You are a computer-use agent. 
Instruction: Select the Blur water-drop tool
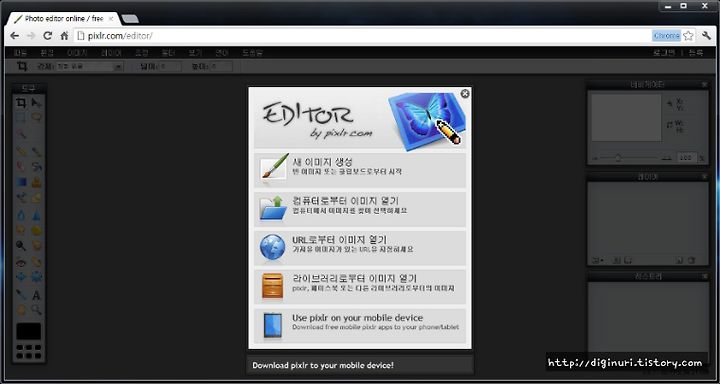[x=21, y=215]
